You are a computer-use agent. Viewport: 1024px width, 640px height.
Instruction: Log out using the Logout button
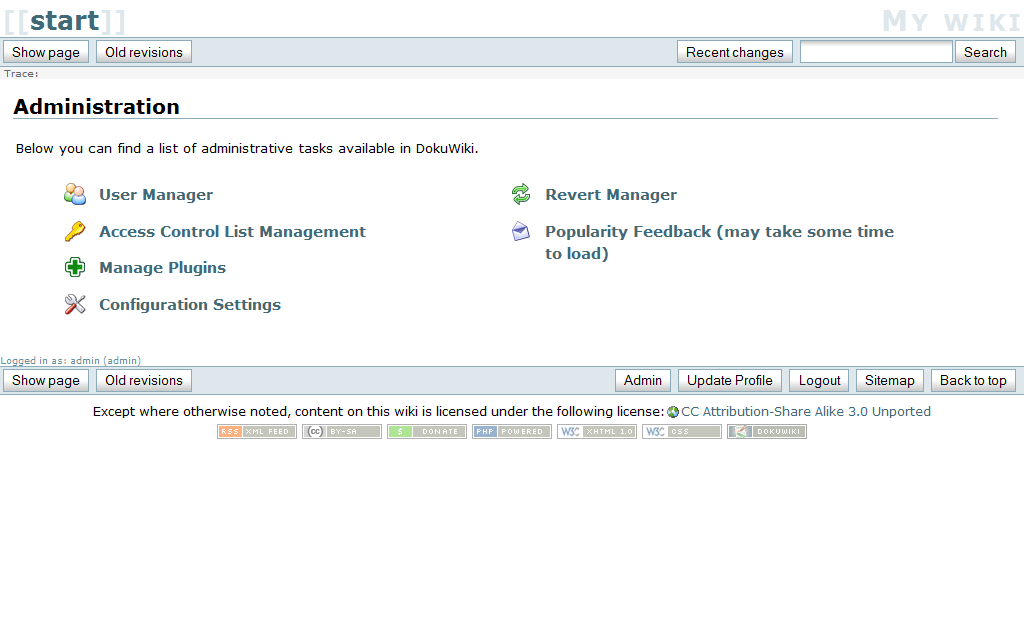click(x=820, y=380)
